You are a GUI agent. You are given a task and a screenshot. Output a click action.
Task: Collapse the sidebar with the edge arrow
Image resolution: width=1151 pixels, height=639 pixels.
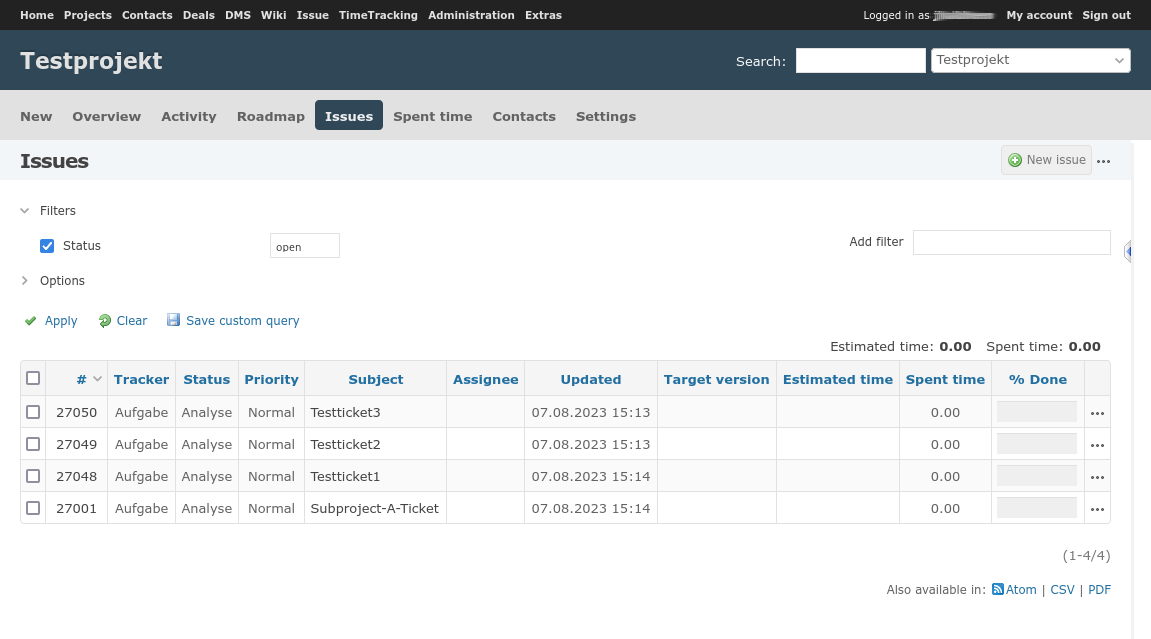pos(1128,252)
